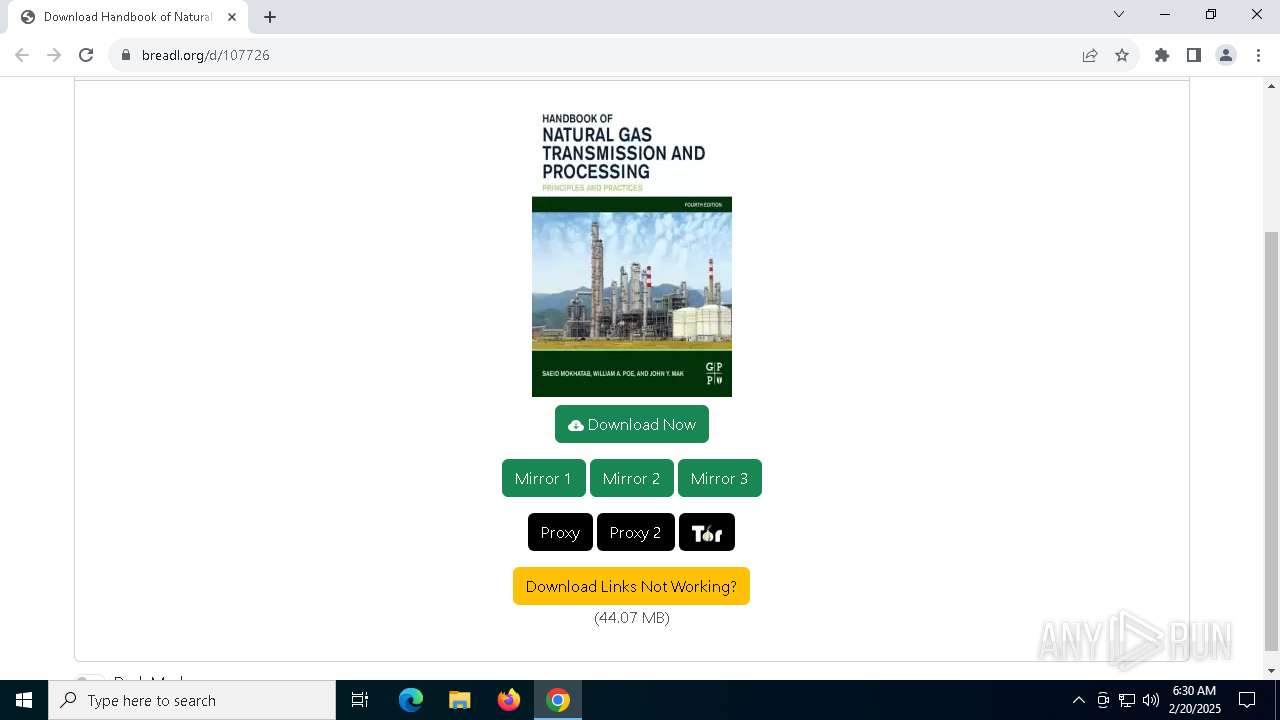Click the page vertical scrollbar thumb
Viewport: 1280px width, 720px height.
1272,440
